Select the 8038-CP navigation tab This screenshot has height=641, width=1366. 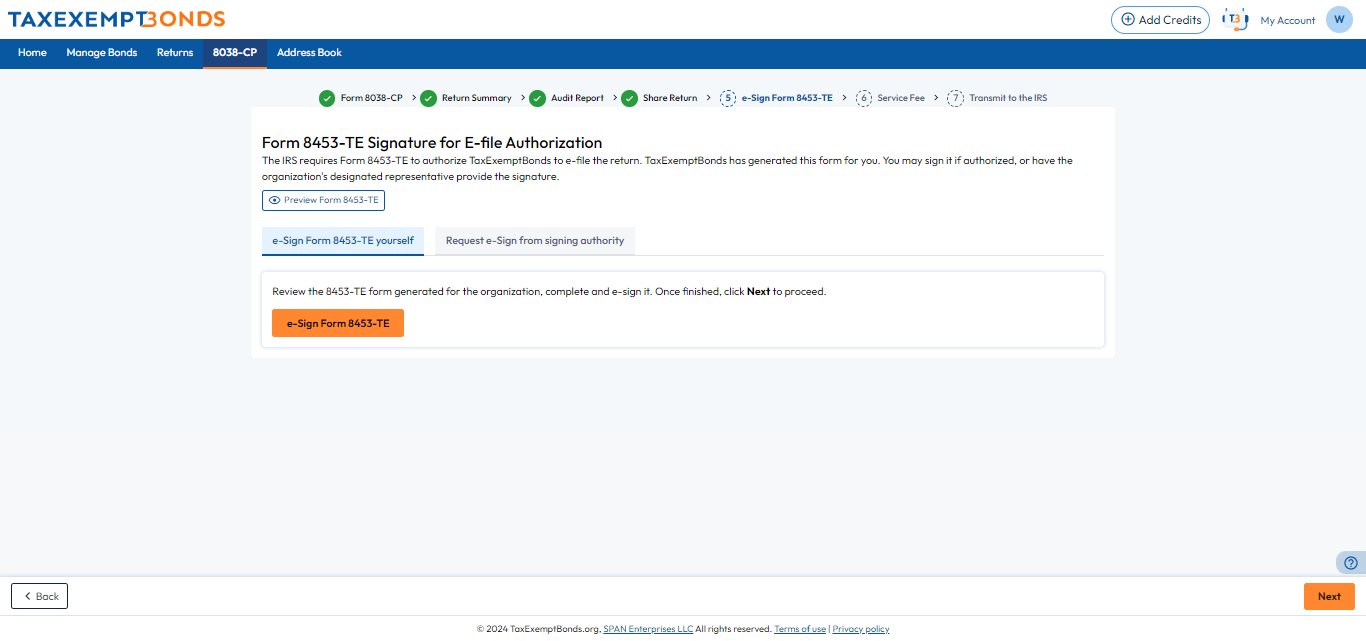pos(235,53)
